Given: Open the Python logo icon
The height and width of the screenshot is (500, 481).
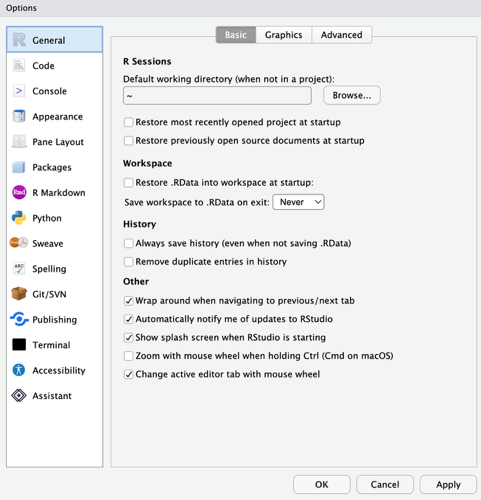Looking at the screenshot, I should [19, 218].
